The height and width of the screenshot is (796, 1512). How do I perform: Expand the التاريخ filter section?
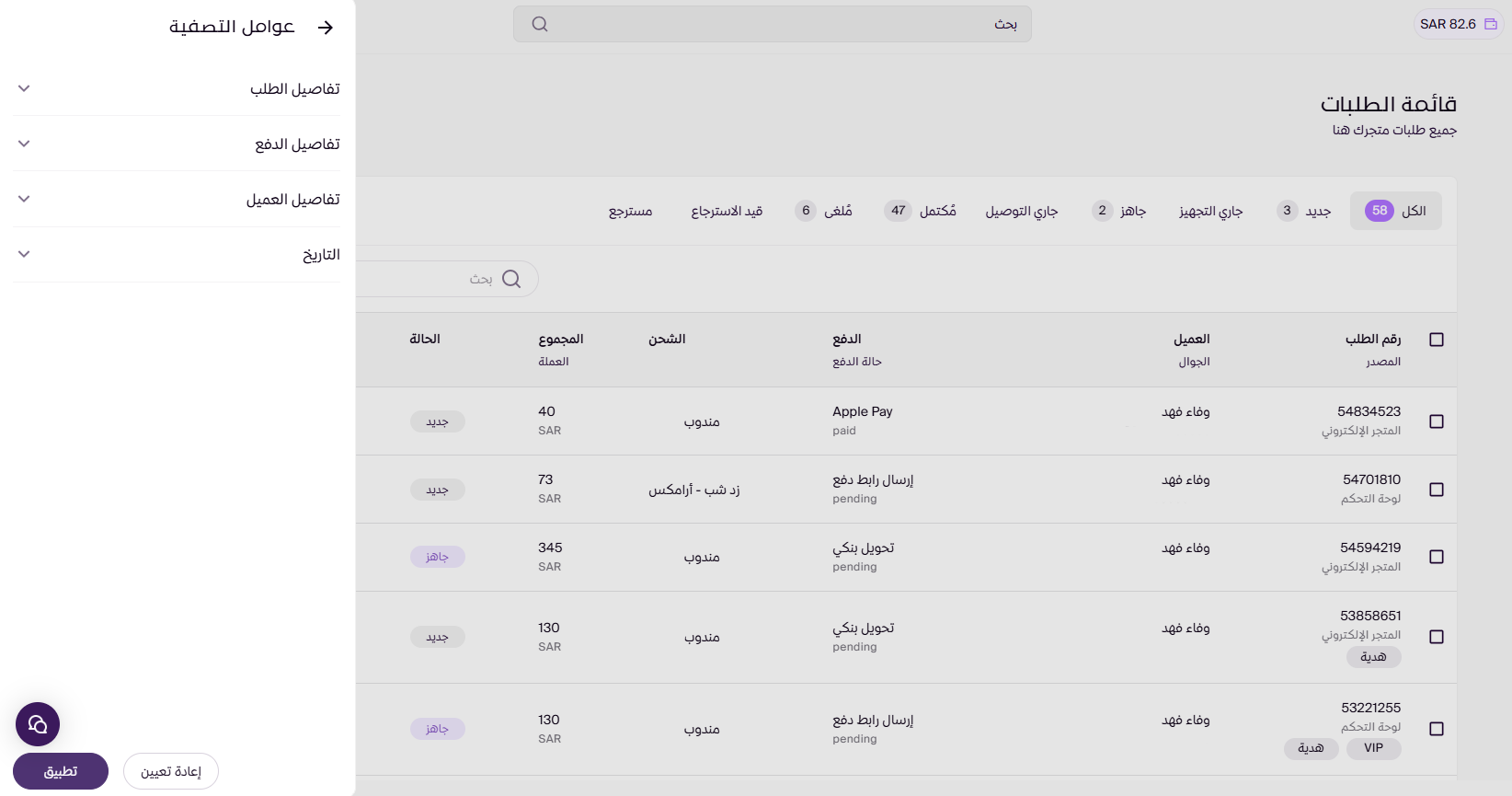coord(177,254)
